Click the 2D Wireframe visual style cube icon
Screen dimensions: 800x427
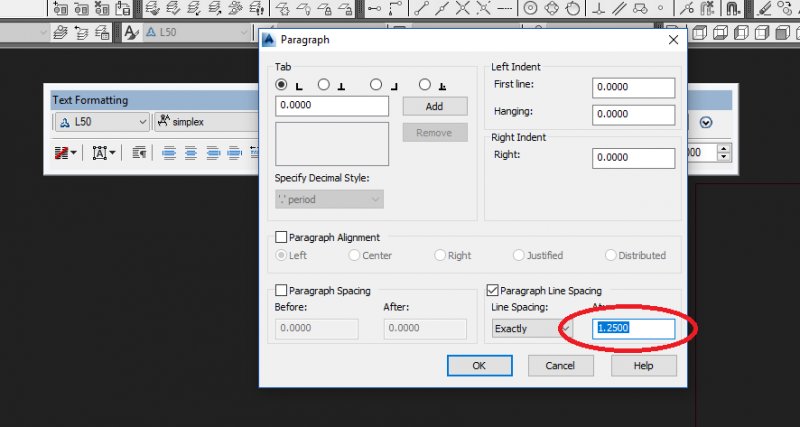(x=700, y=33)
